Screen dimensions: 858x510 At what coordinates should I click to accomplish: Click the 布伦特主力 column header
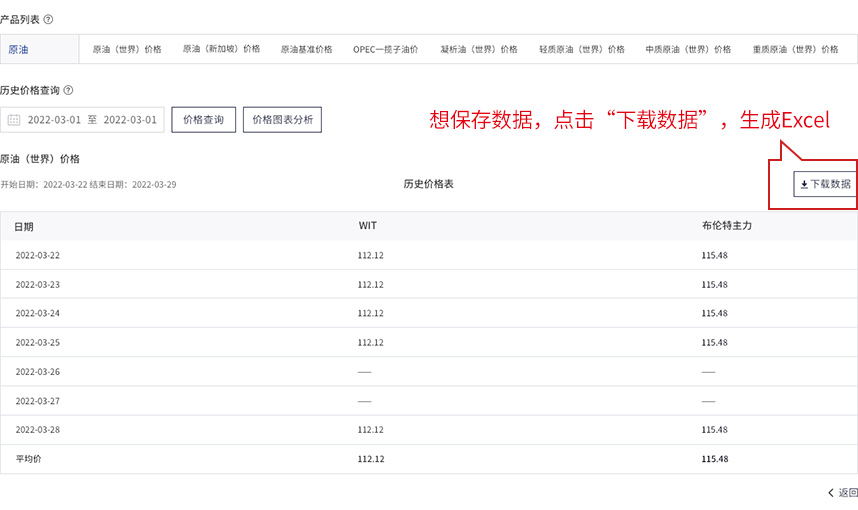point(726,226)
